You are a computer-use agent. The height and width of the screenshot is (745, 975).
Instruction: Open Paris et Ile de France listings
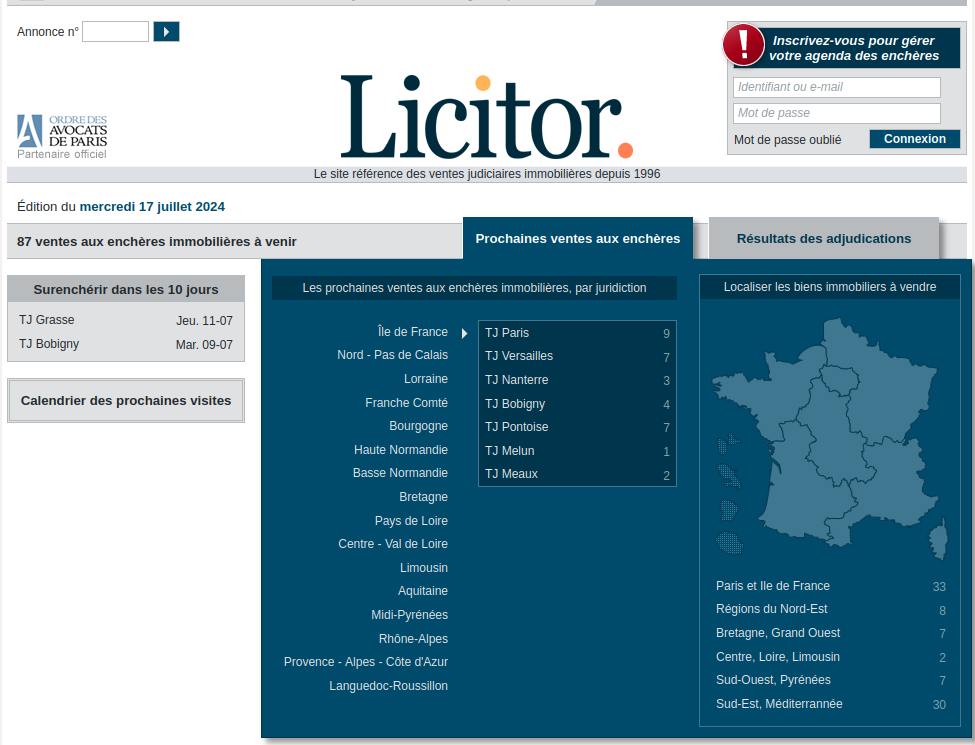coord(831,586)
